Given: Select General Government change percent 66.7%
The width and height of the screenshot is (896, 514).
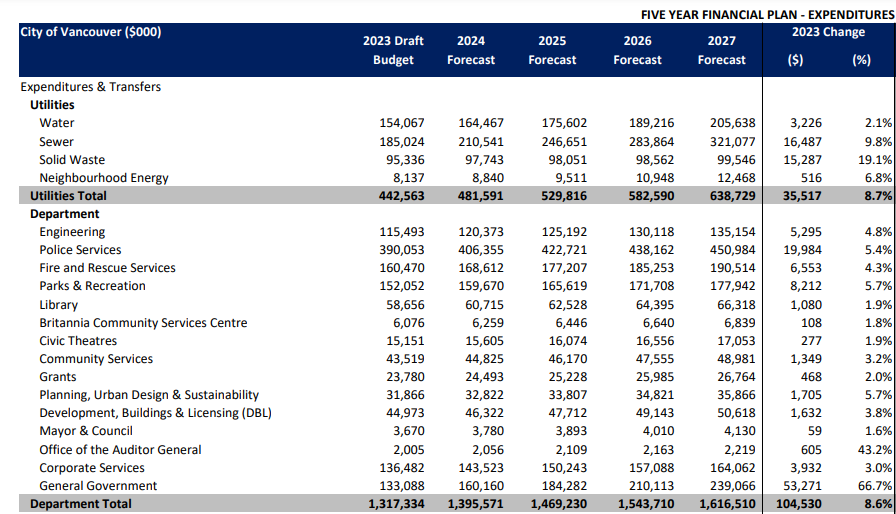Looking at the screenshot, I should tap(875, 486).
